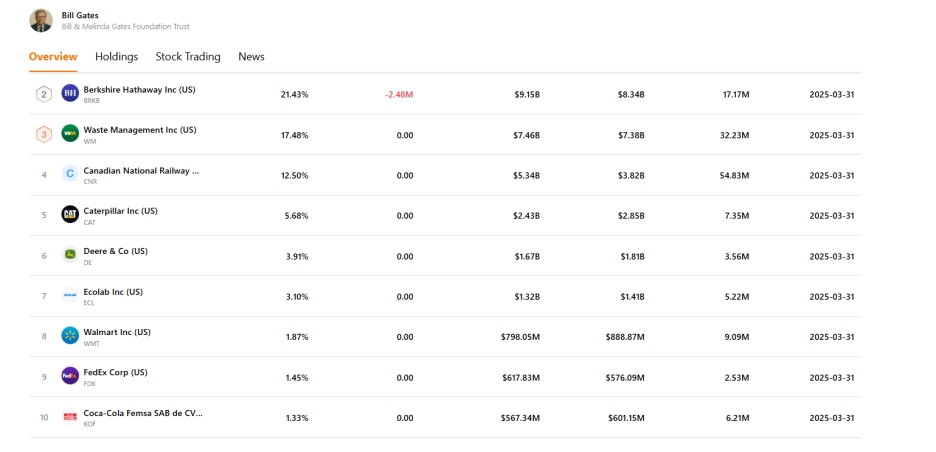This screenshot has height=452, width=936.
Task: Click the $576.09M FedEx value
Action: [625, 377]
